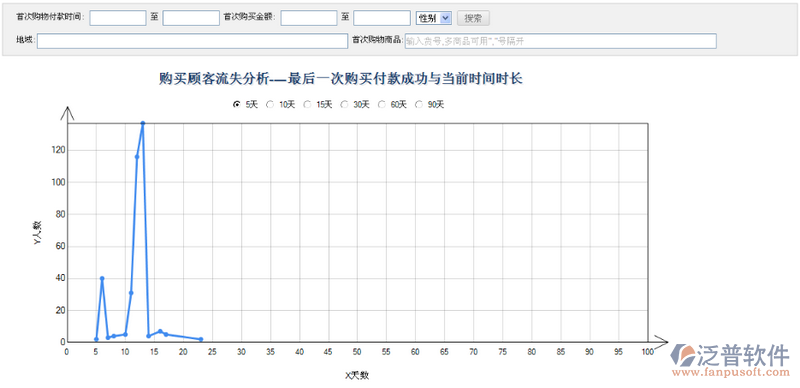800x388 pixels.
Task: Click the 首次购物商品 input field
Action: tap(561, 41)
